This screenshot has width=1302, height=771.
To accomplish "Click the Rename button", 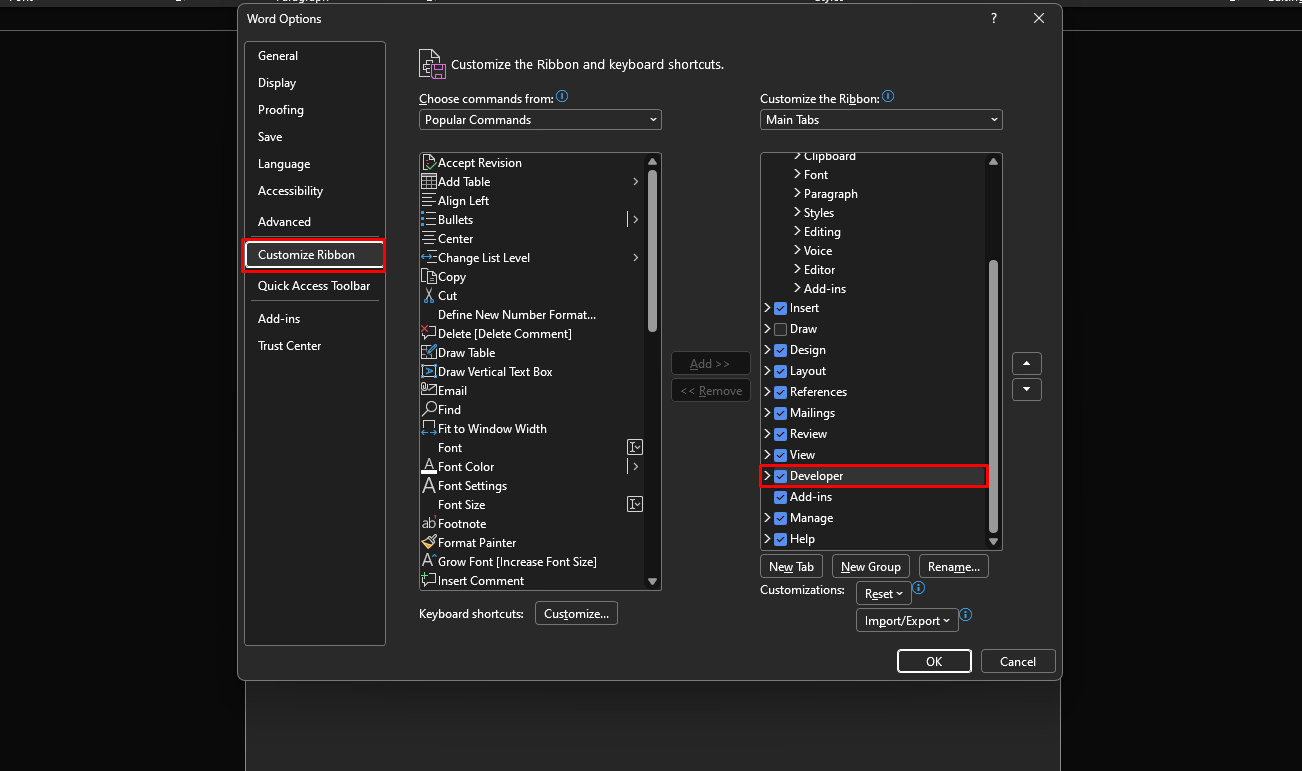I will 953,566.
